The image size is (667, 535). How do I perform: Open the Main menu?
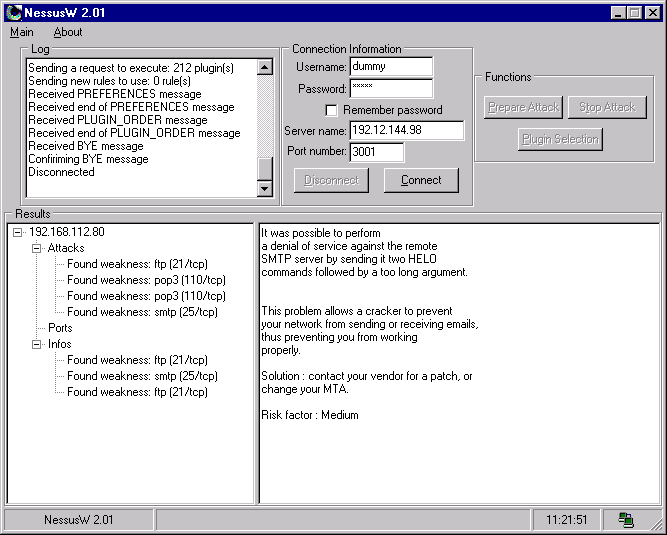(22, 32)
